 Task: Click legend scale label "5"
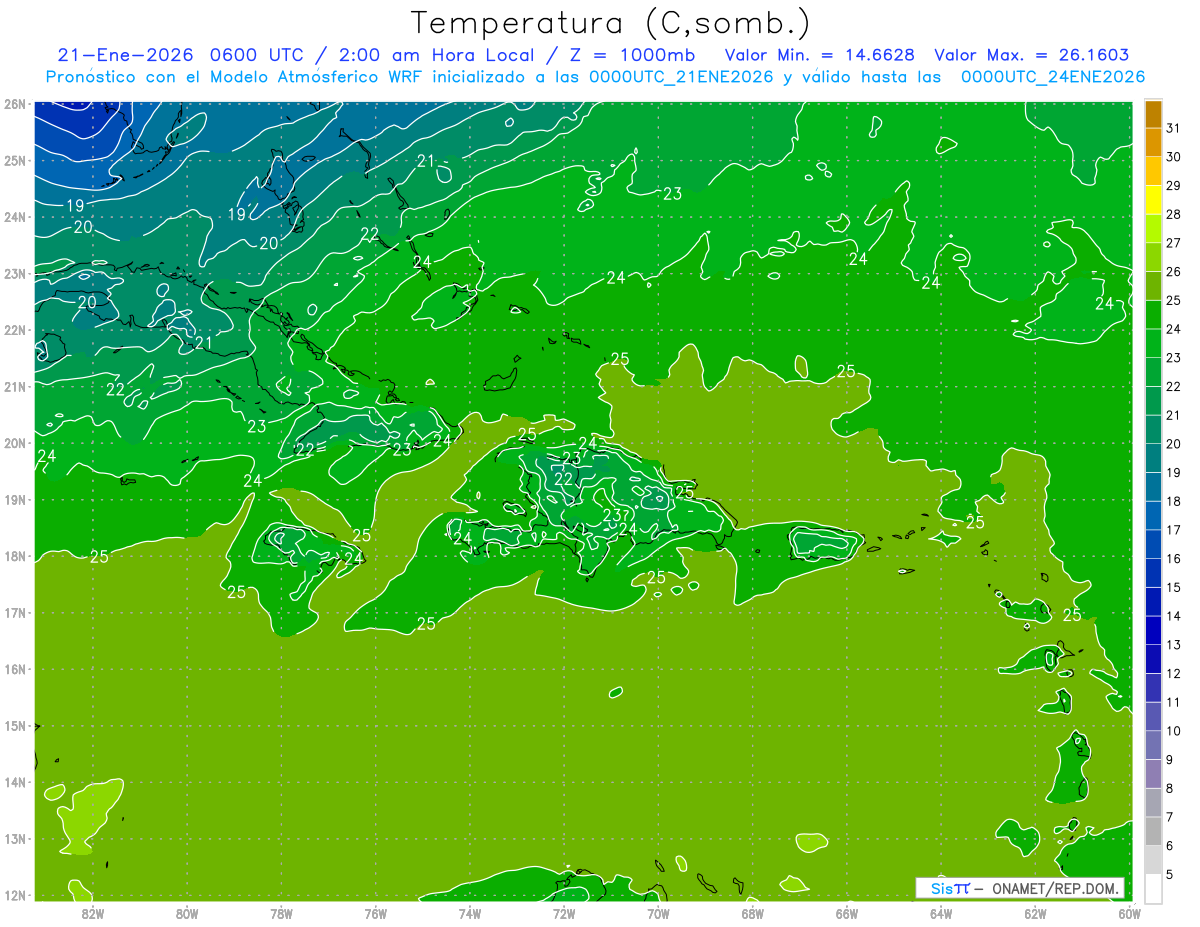point(1170,875)
